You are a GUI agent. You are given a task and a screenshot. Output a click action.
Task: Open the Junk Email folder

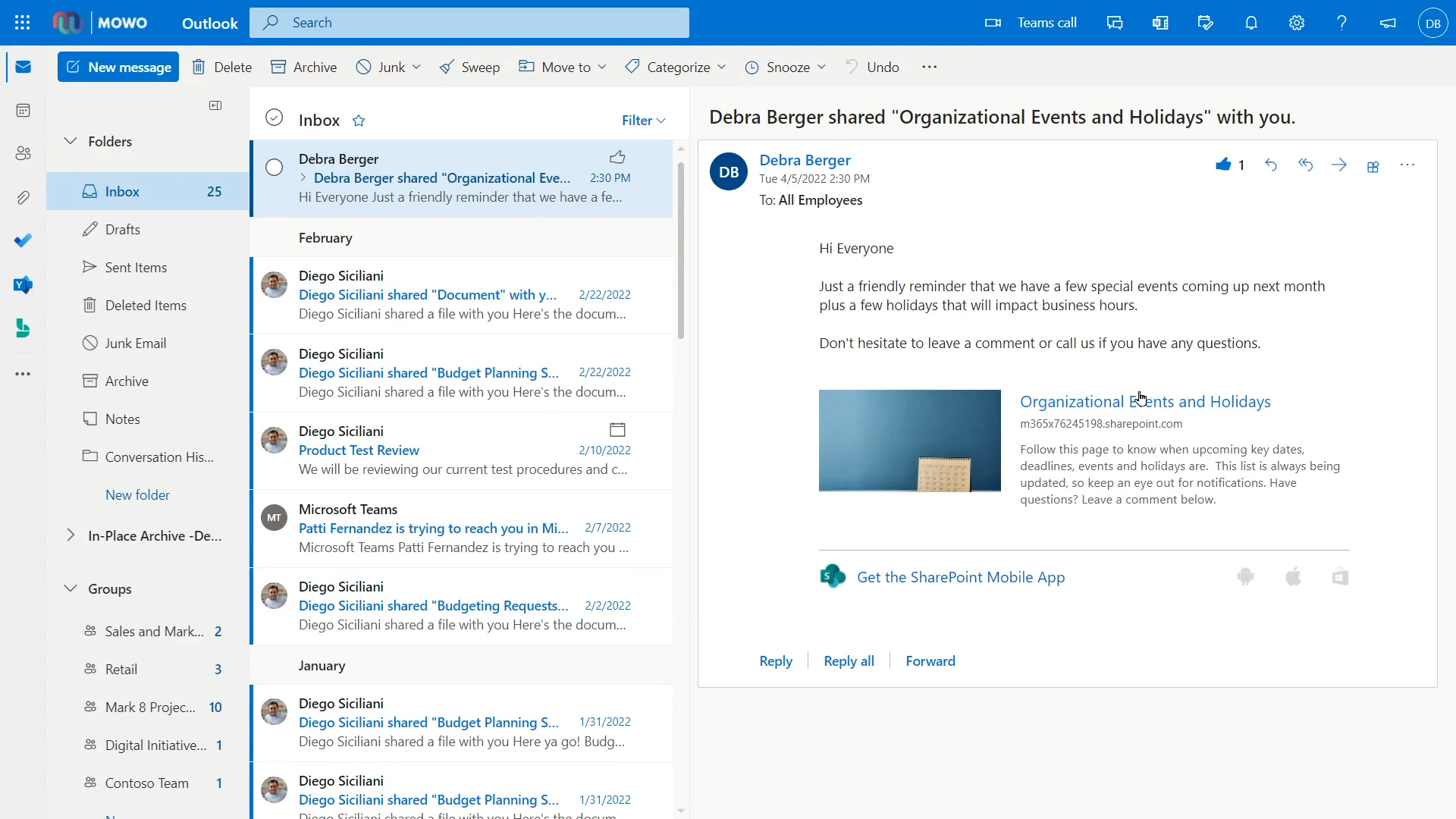pyautogui.click(x=148, y=343)
